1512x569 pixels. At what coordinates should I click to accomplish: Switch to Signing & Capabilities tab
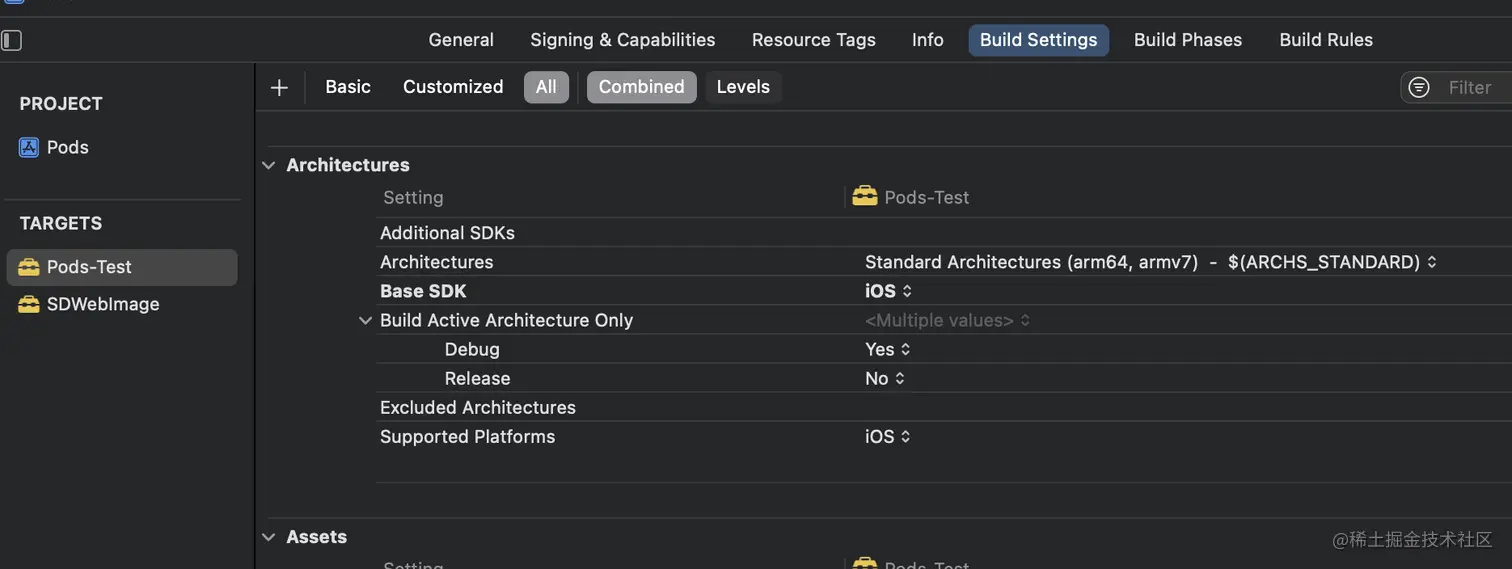coord(622,40)
